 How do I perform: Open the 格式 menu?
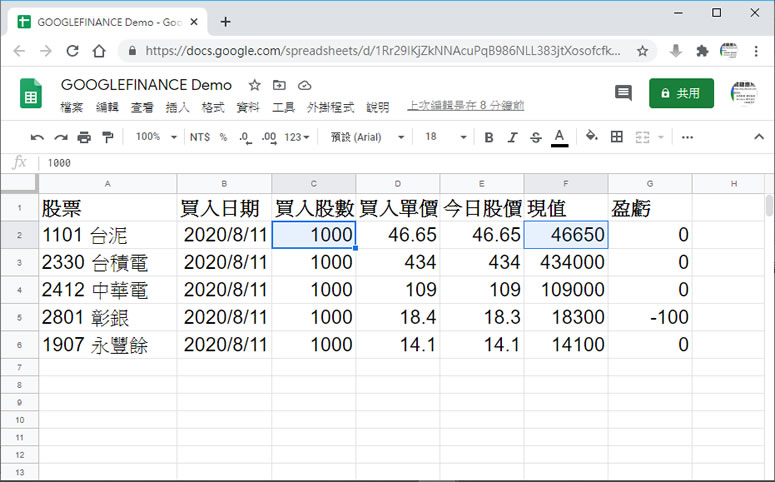(x=213, y=107)
